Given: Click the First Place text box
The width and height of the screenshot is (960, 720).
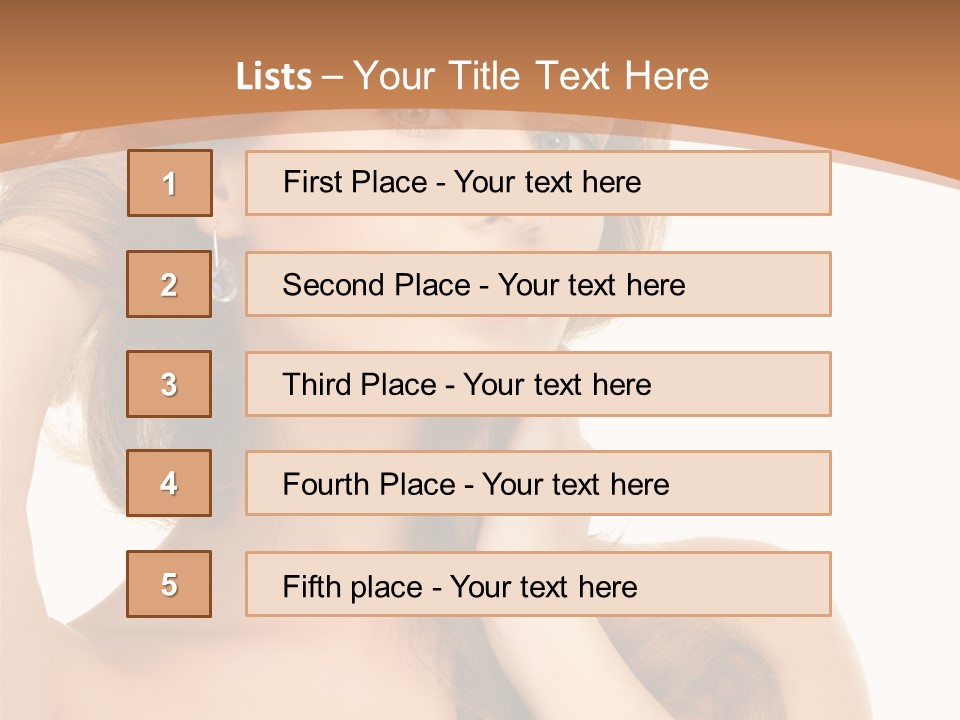Looking at the screenshot, I should [x=538, y=183].
